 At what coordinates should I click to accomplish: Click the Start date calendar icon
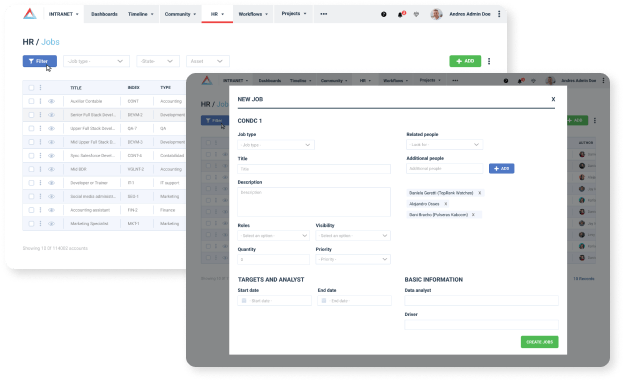point(244,301)
